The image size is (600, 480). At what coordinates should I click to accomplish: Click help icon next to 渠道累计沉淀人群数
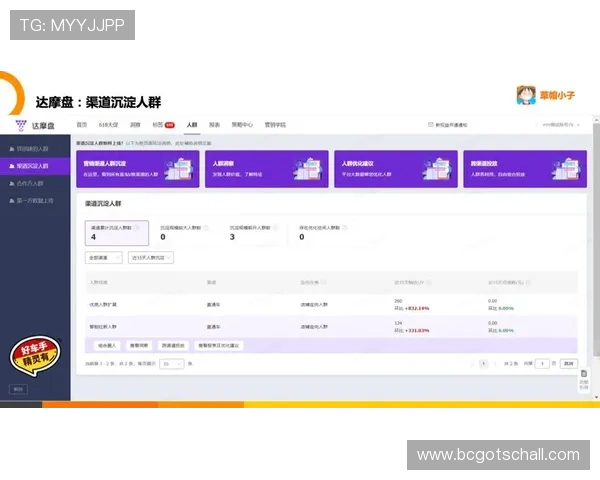pyautogui.click(x=137, y=228)
